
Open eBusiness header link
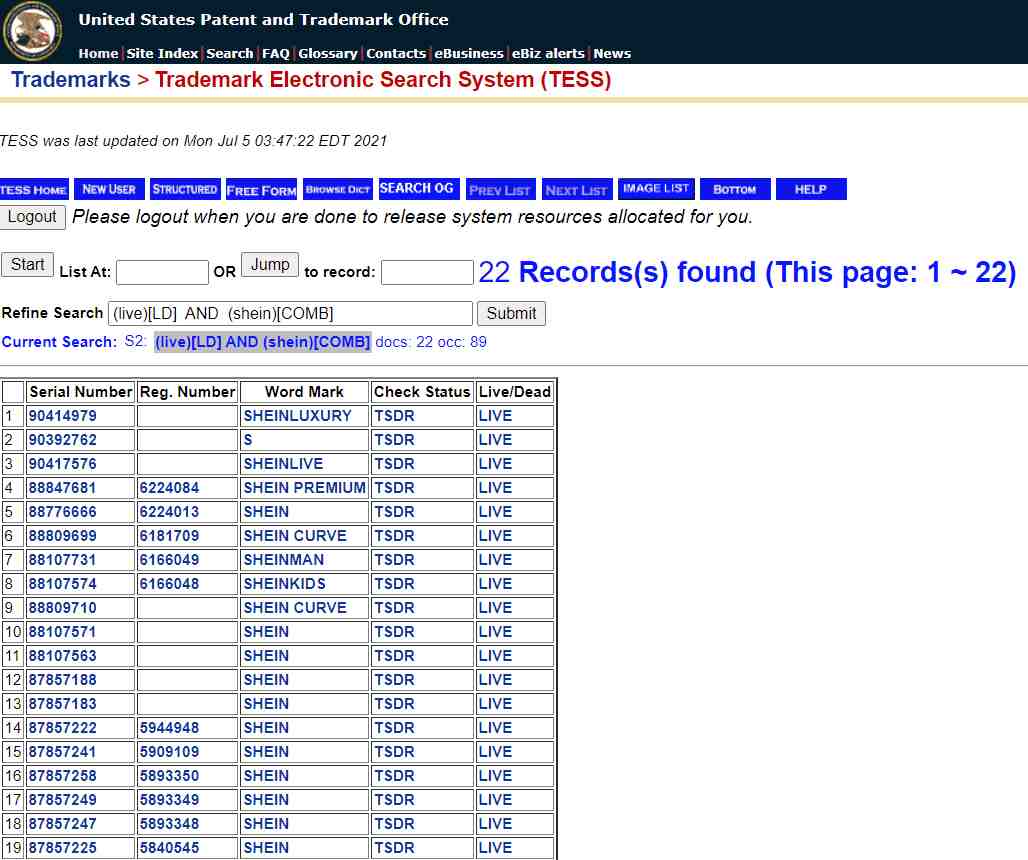pyautogui.click(x=469, y=54)
